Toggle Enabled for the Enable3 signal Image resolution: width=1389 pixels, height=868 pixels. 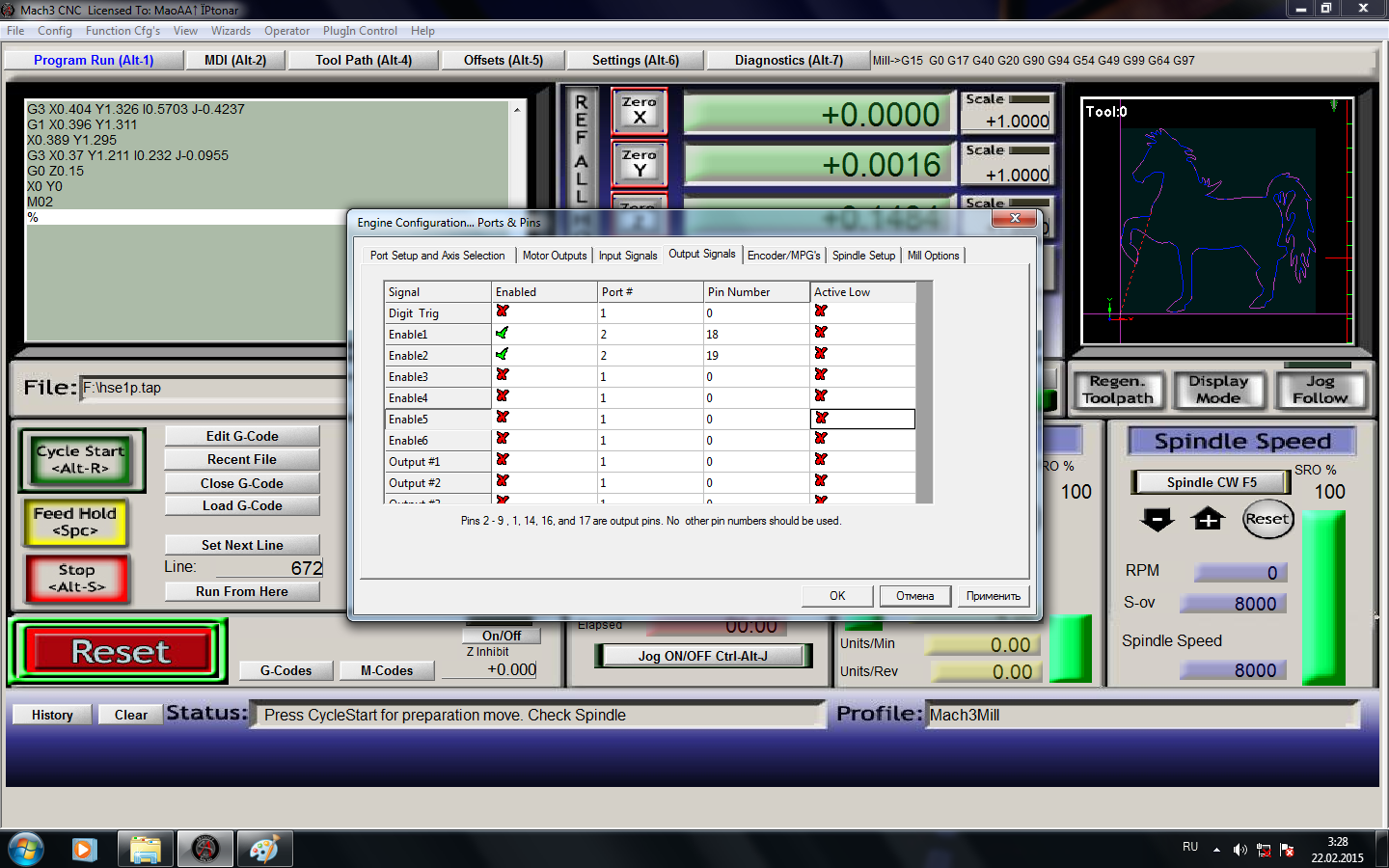coord(503,375)
